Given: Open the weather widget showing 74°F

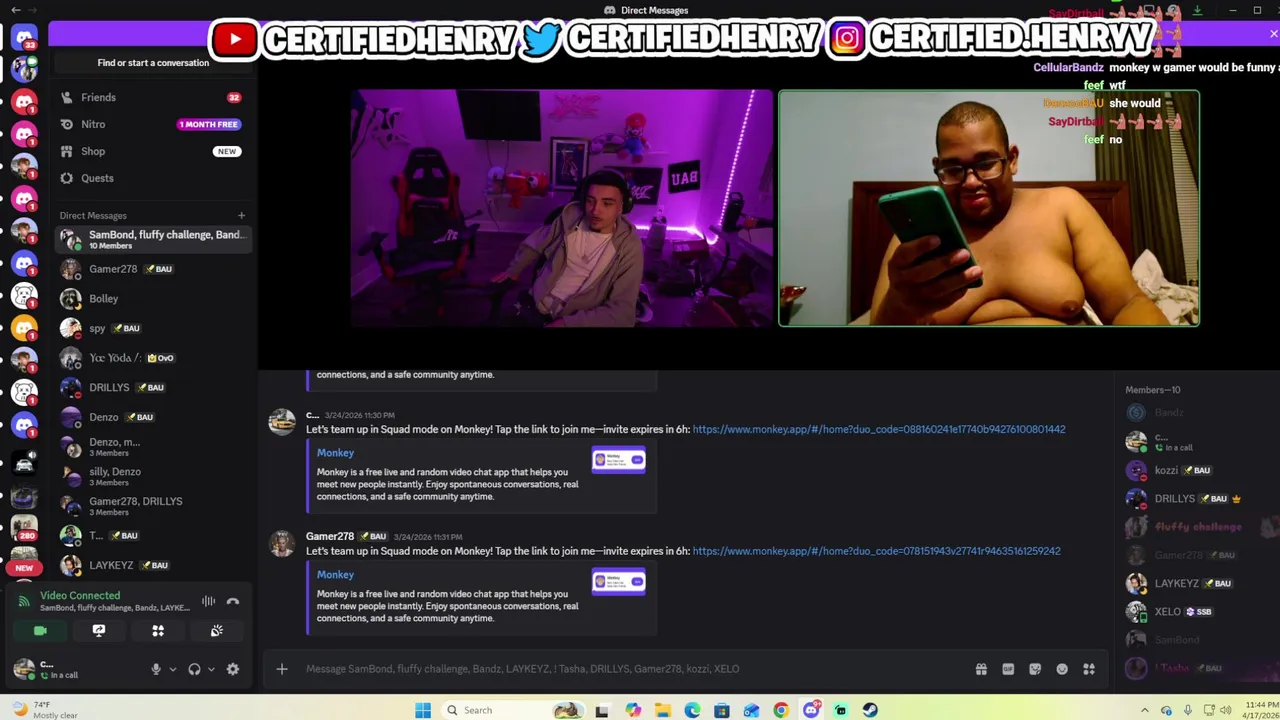Looking at the screenshot, I should pos(45,710).
